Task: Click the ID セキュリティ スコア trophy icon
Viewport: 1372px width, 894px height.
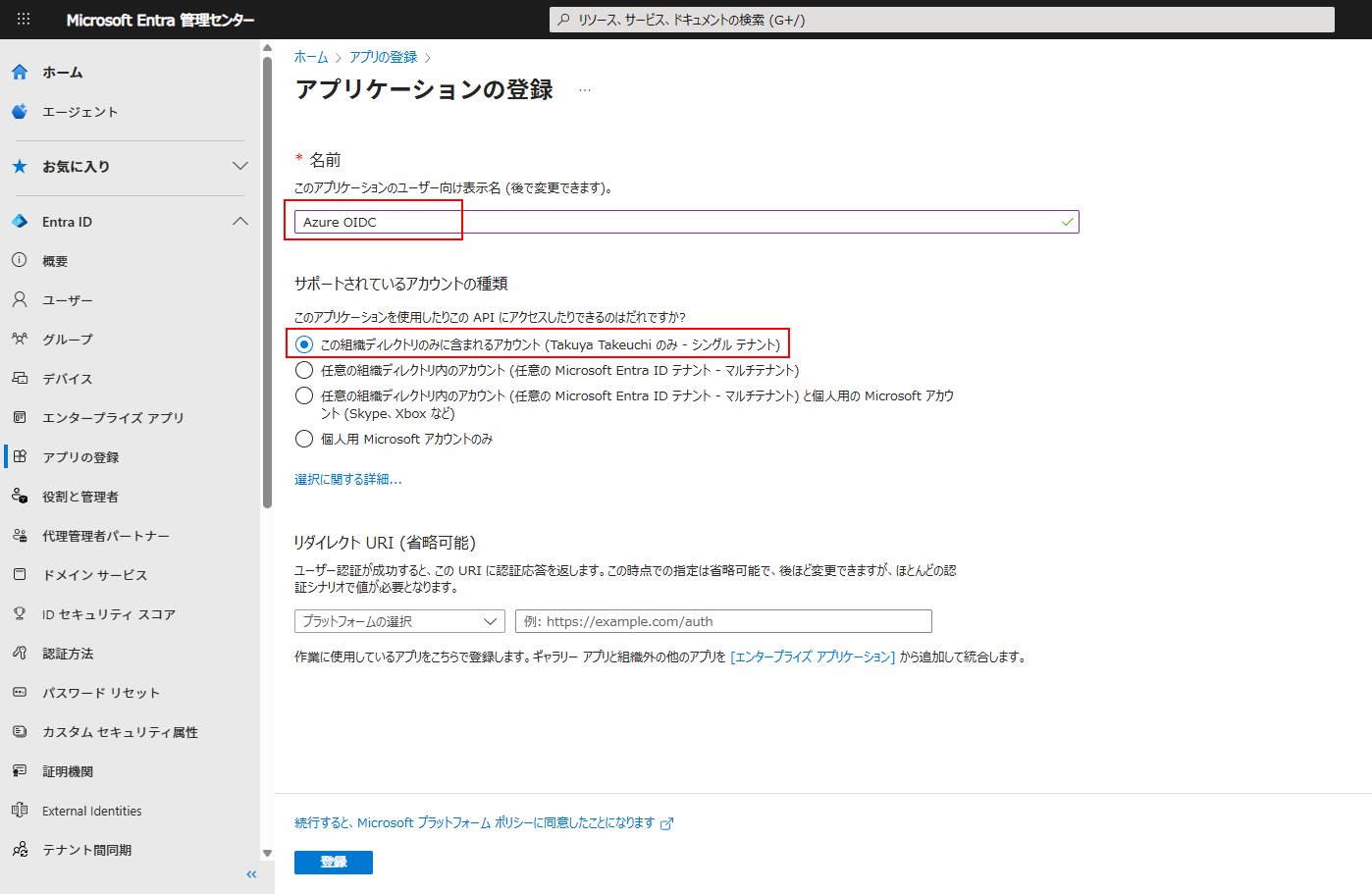Action: coord(20,613)
